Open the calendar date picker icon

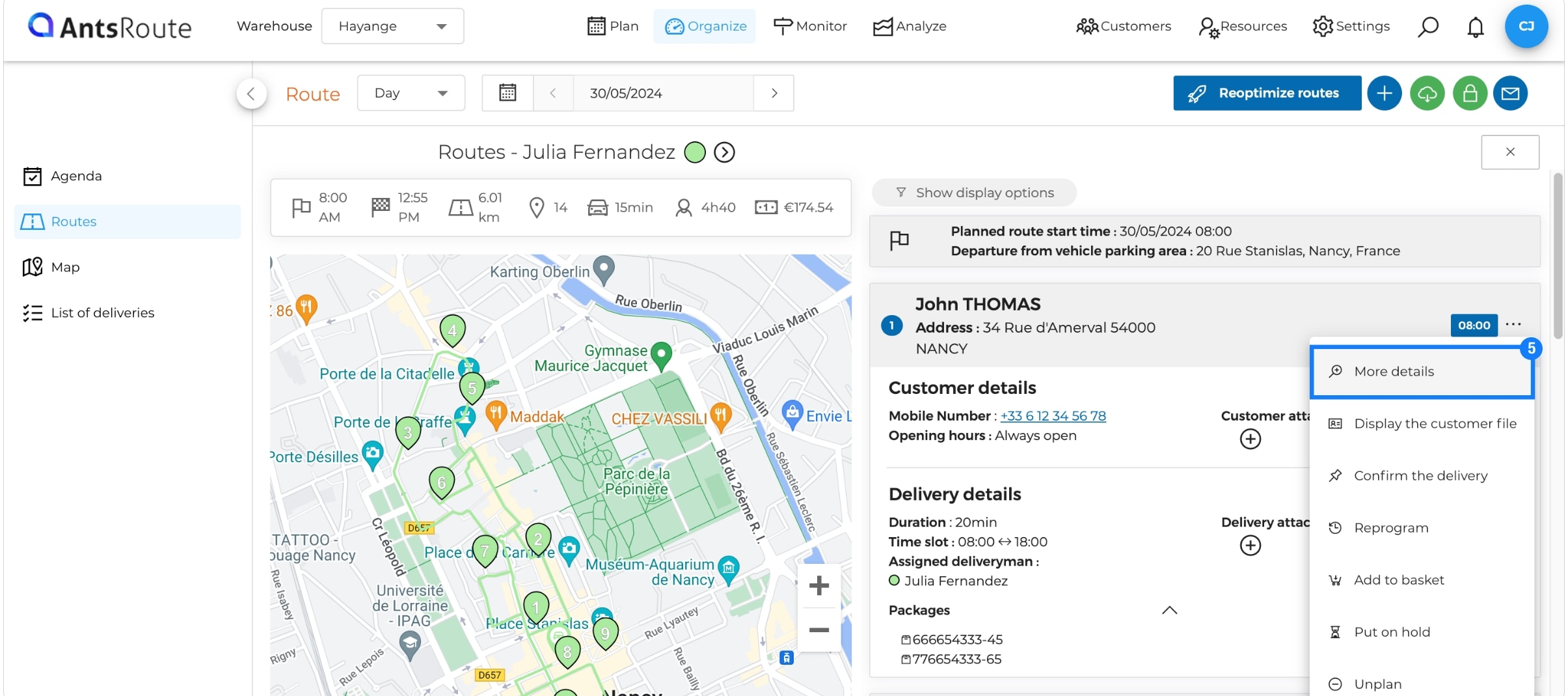tap(507, 93)
